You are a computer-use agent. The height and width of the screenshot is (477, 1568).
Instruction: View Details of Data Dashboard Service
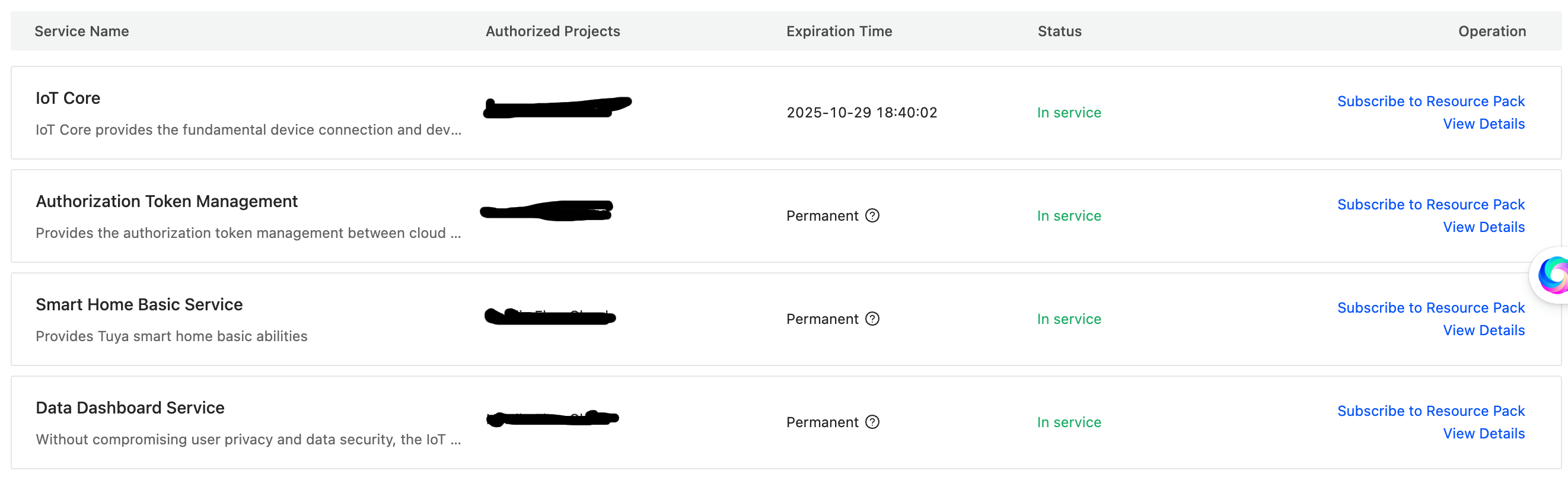(x=1483, y=434)
